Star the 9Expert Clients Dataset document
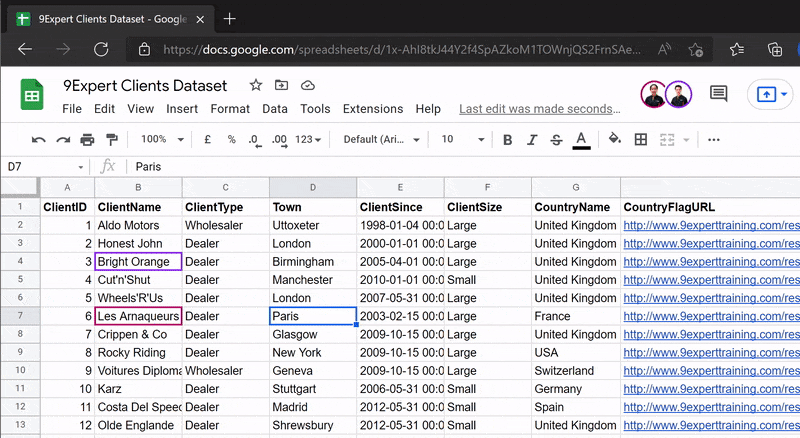This screenshot has width=800, height=438. click(x=256, y=86)
